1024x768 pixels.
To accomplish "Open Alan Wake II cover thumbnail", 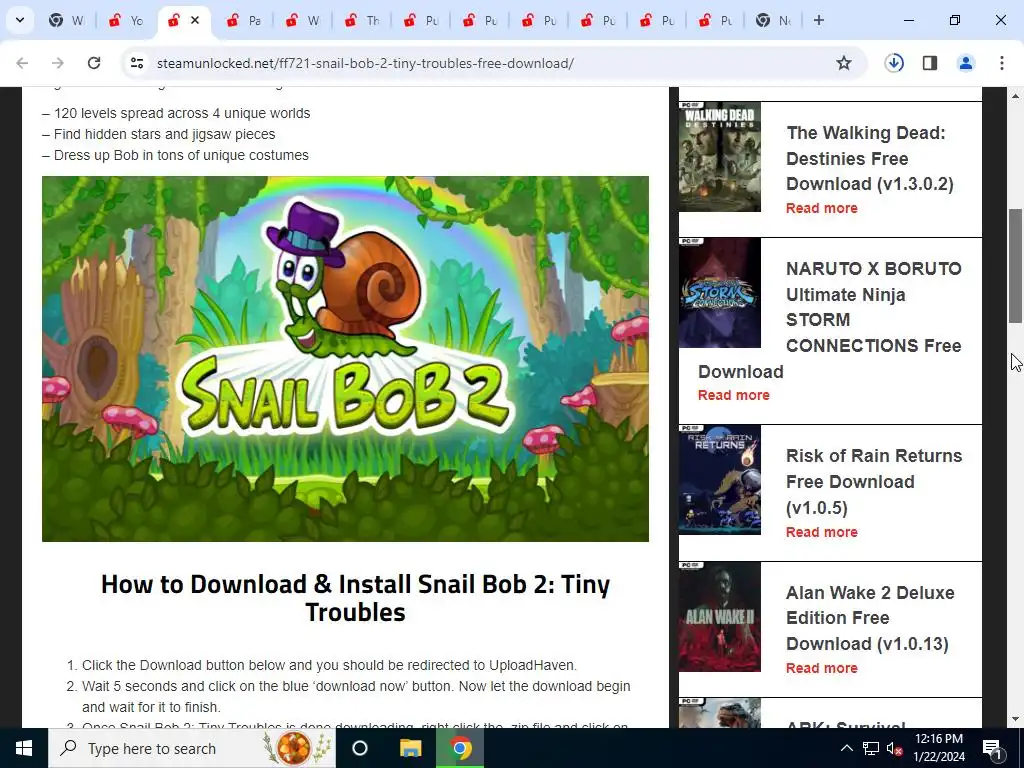I will coord(720,616).
